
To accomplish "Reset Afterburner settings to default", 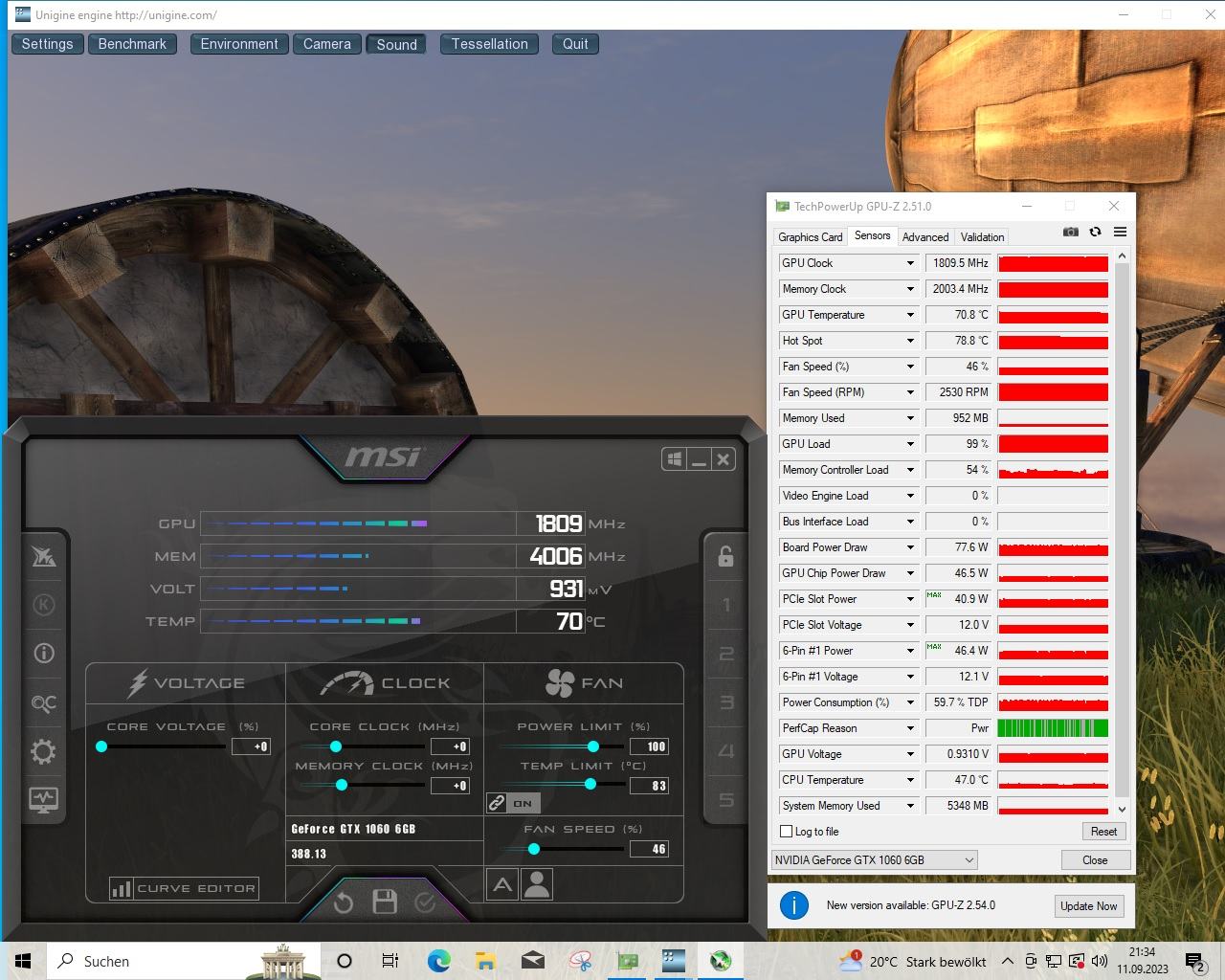I will (344, 902).
